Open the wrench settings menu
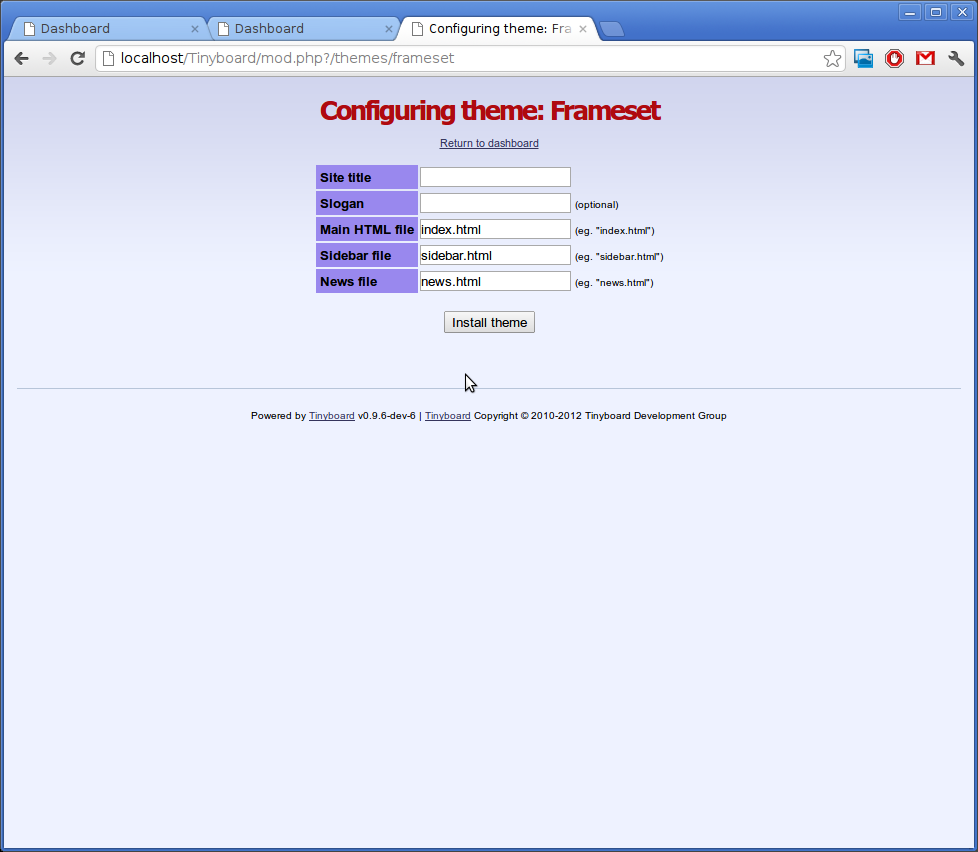This screenshot has height=852, width=978. pyautogui.click(x=956, y=59)
